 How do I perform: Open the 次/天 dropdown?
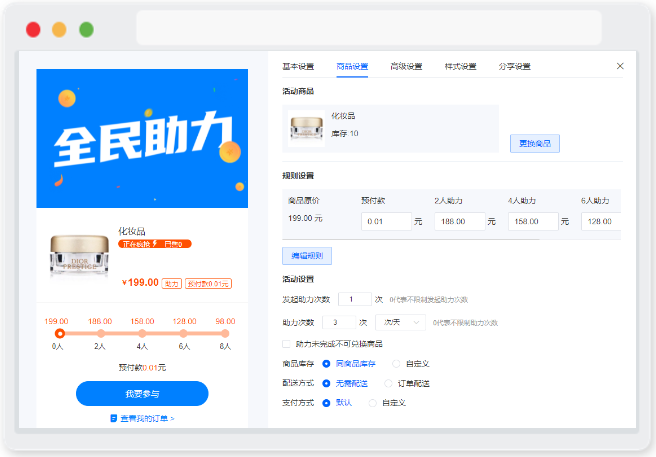point(400,322)
